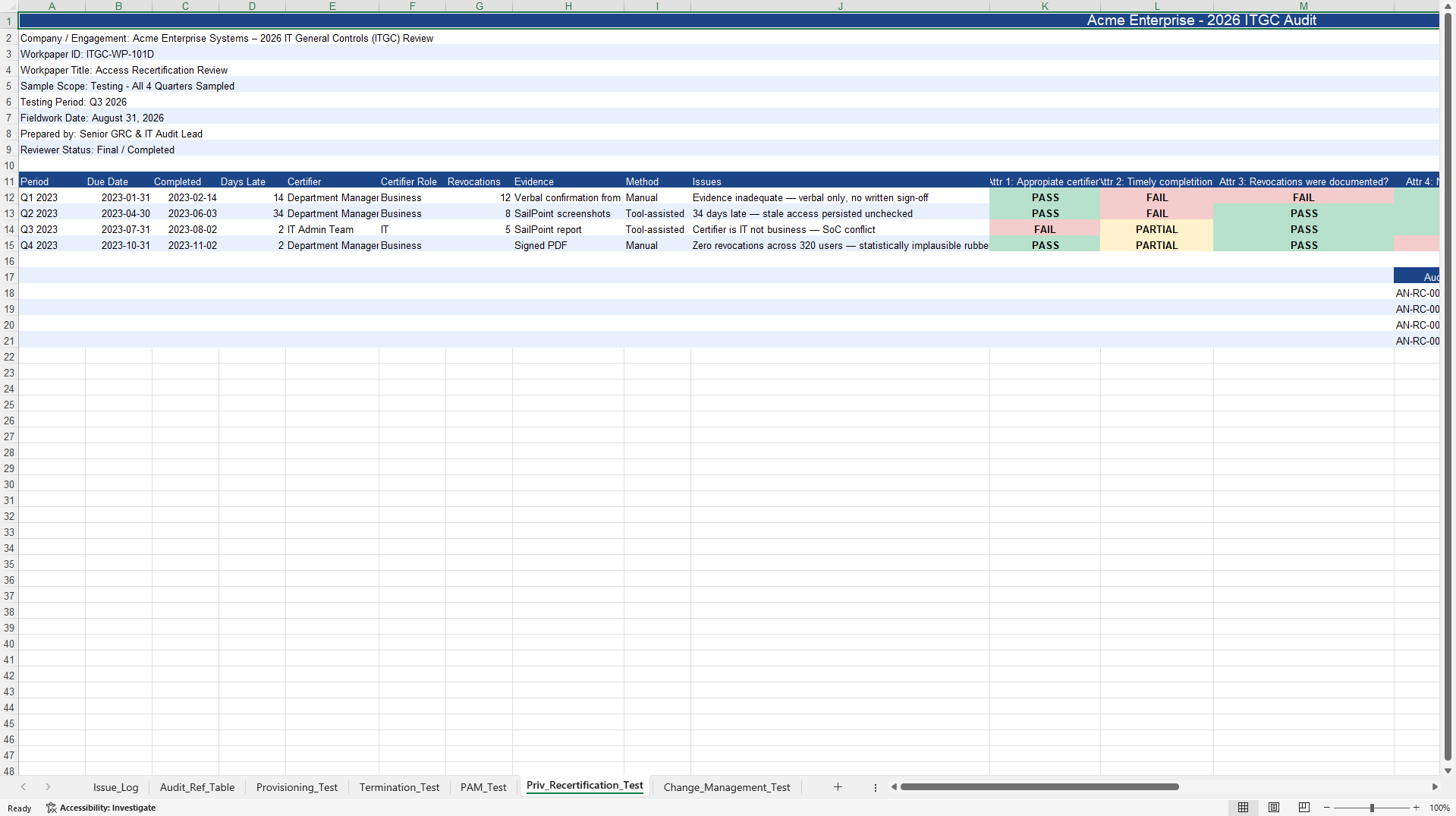Switch to Normal view icon
This screenshot has height=816, width=1456.
click(1243, 808)
